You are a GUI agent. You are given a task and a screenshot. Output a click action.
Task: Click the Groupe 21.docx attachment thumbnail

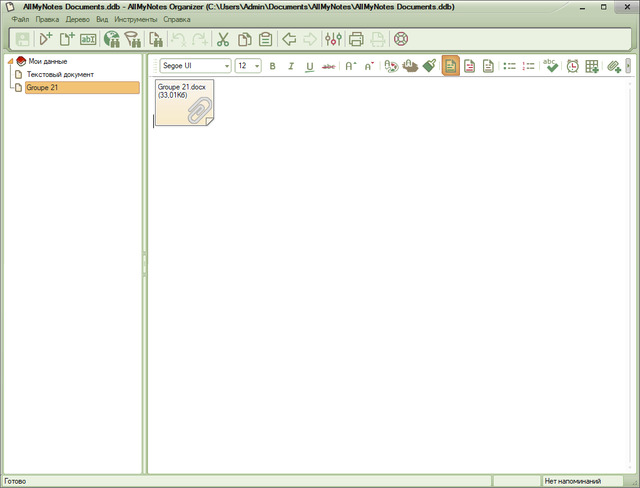tap(185, 103)
